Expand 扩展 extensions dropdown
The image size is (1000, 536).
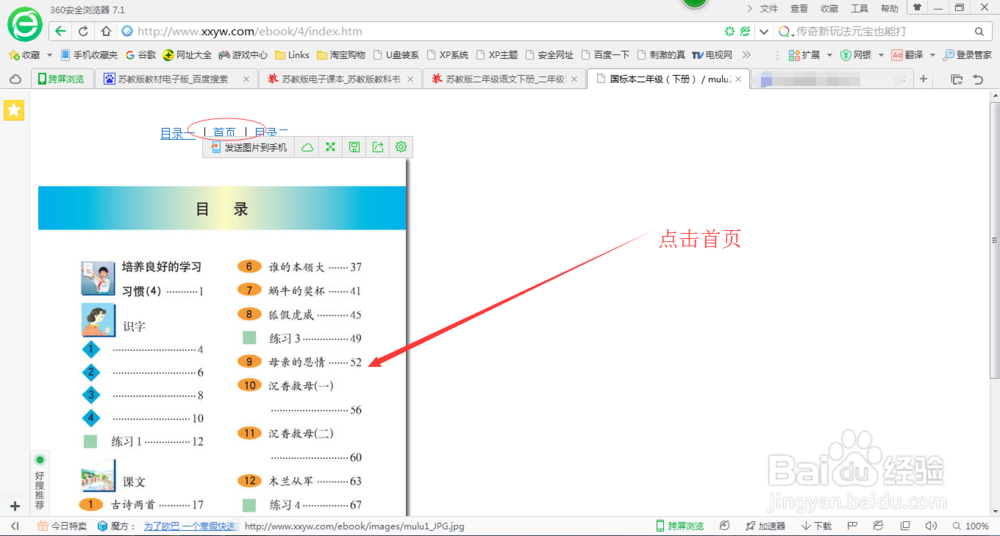pyautogui.click(x=829, y=56)
